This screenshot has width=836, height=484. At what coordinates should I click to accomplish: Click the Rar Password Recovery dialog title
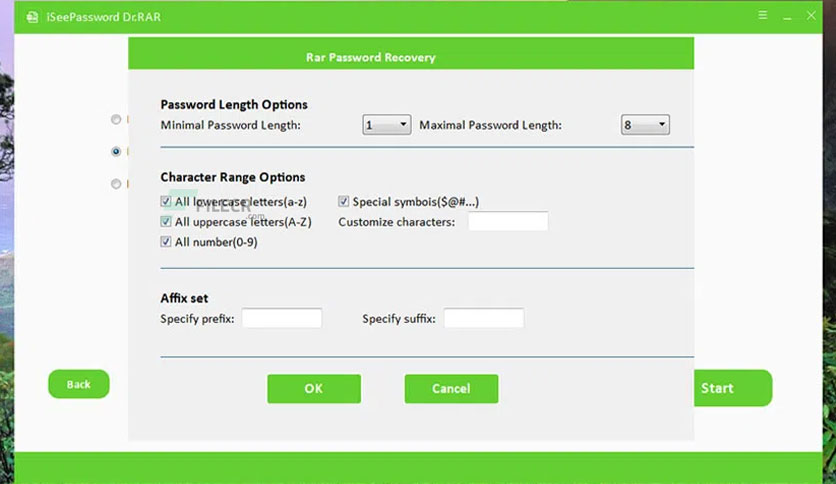point(371,58)
